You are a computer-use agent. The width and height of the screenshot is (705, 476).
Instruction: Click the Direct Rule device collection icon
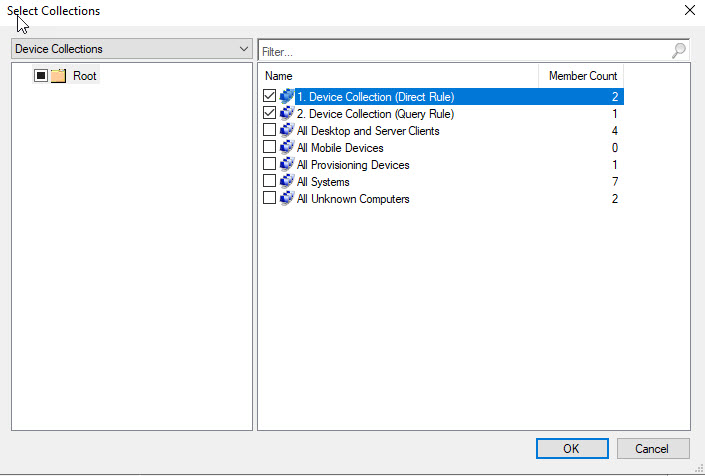(287, 97)
